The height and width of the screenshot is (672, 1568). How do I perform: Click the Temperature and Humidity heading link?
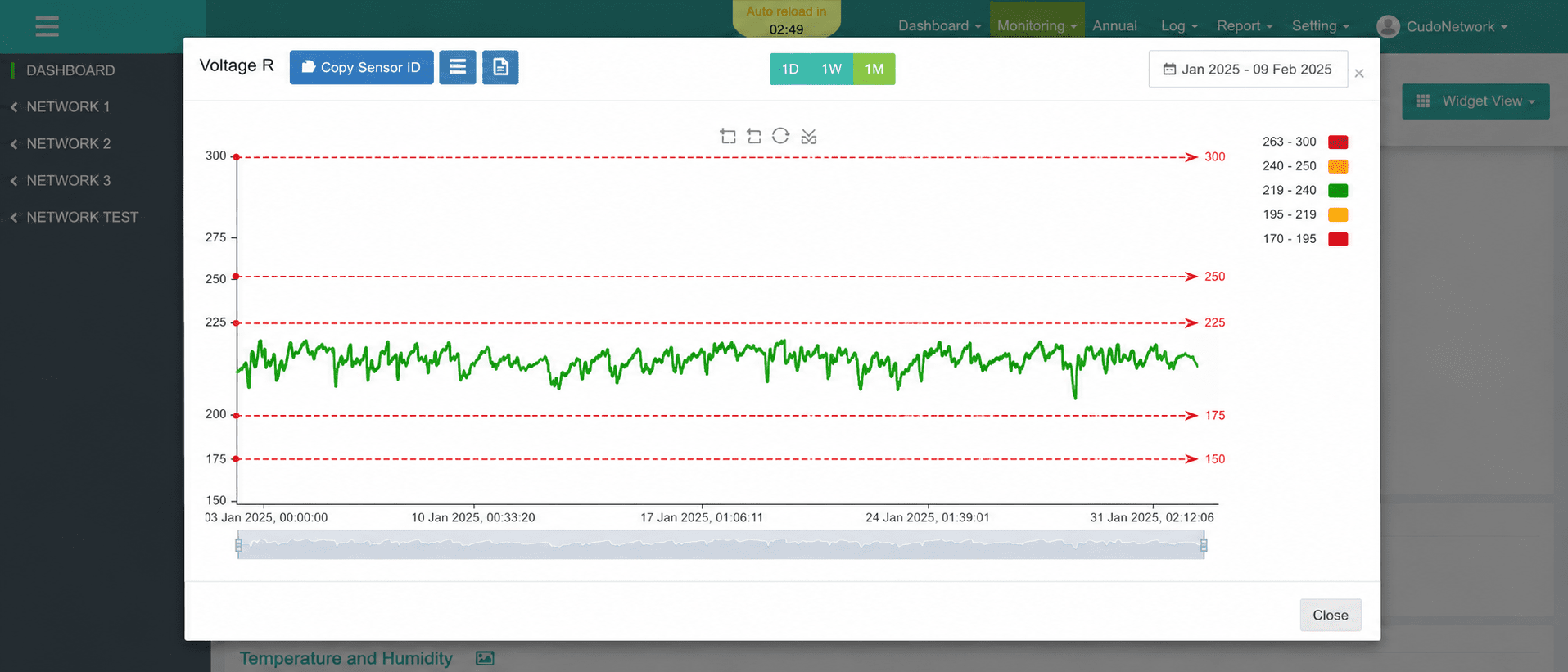pyautogui.click(x=346, y=658)
